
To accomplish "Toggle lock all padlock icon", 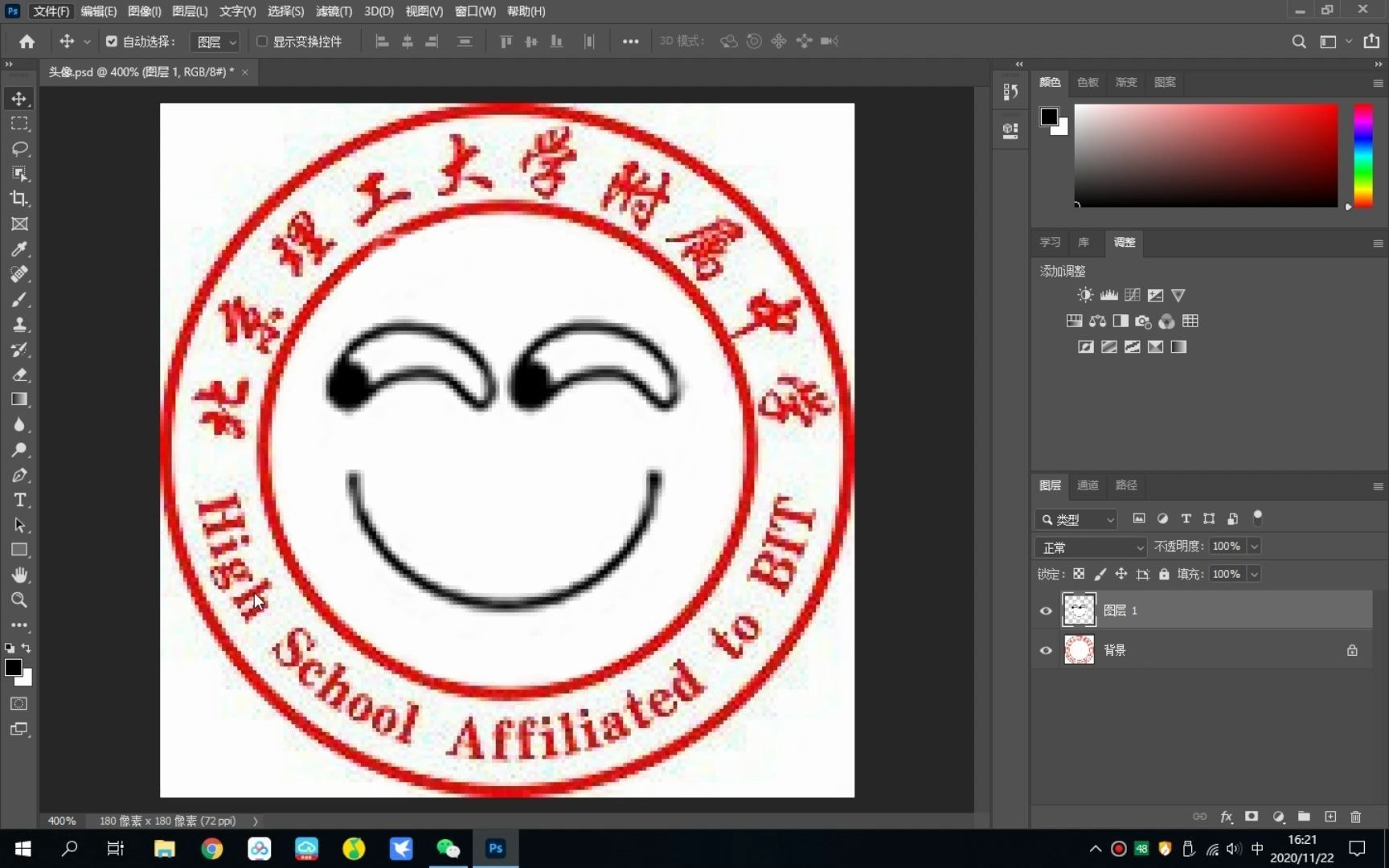I will (x=1164, y=574).
